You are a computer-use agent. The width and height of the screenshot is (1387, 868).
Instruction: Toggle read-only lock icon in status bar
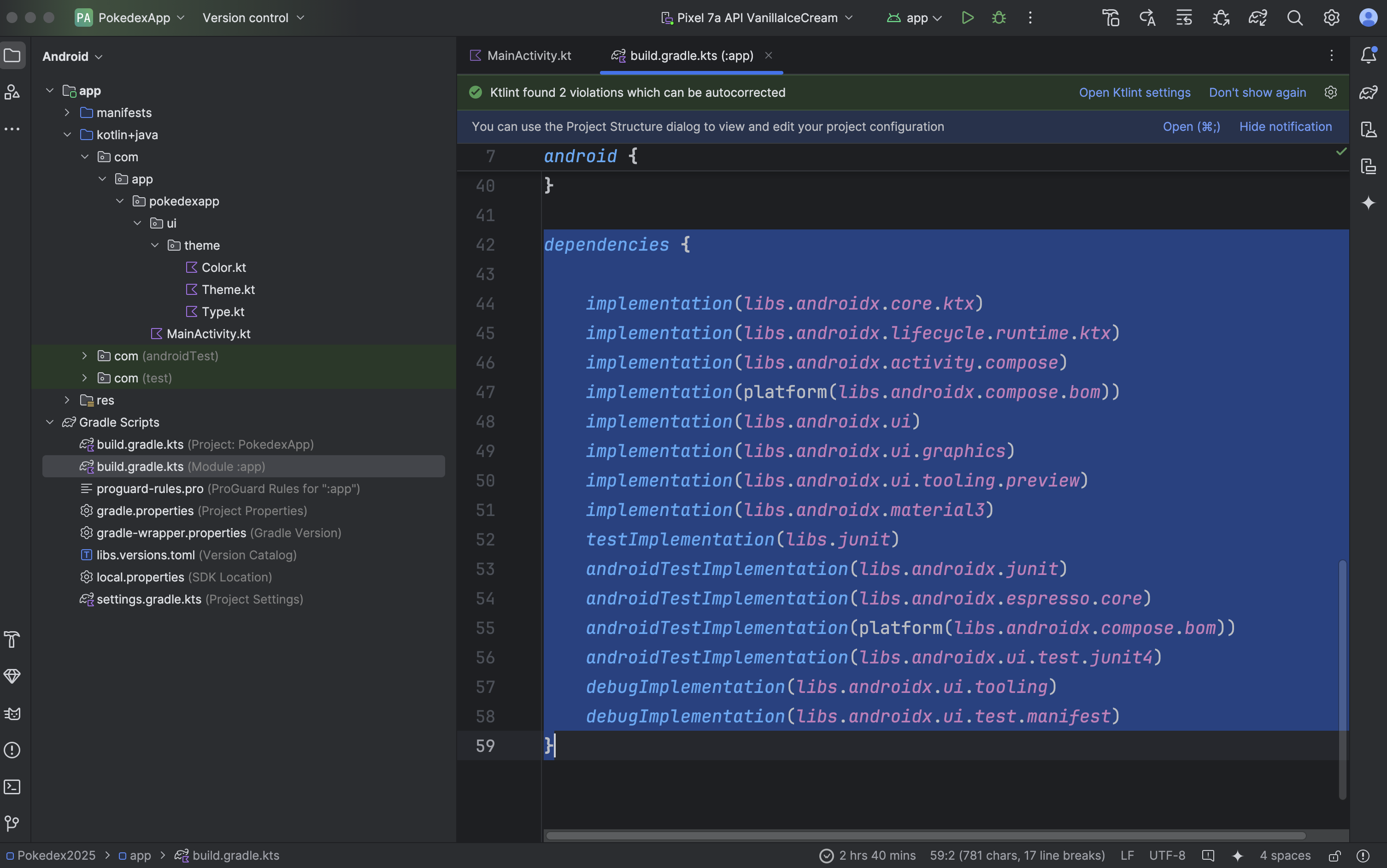click(x=1335, y=856)
